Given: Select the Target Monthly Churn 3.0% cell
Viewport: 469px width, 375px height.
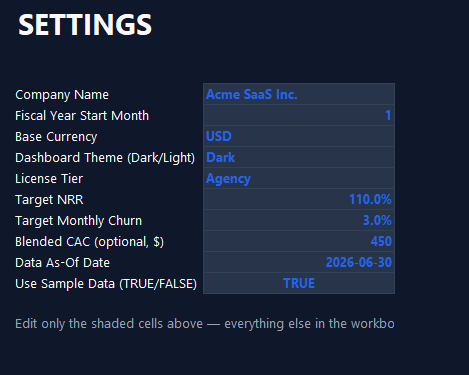Looking at the screenshot, I should pyautogui.click(x=299, y=220).
